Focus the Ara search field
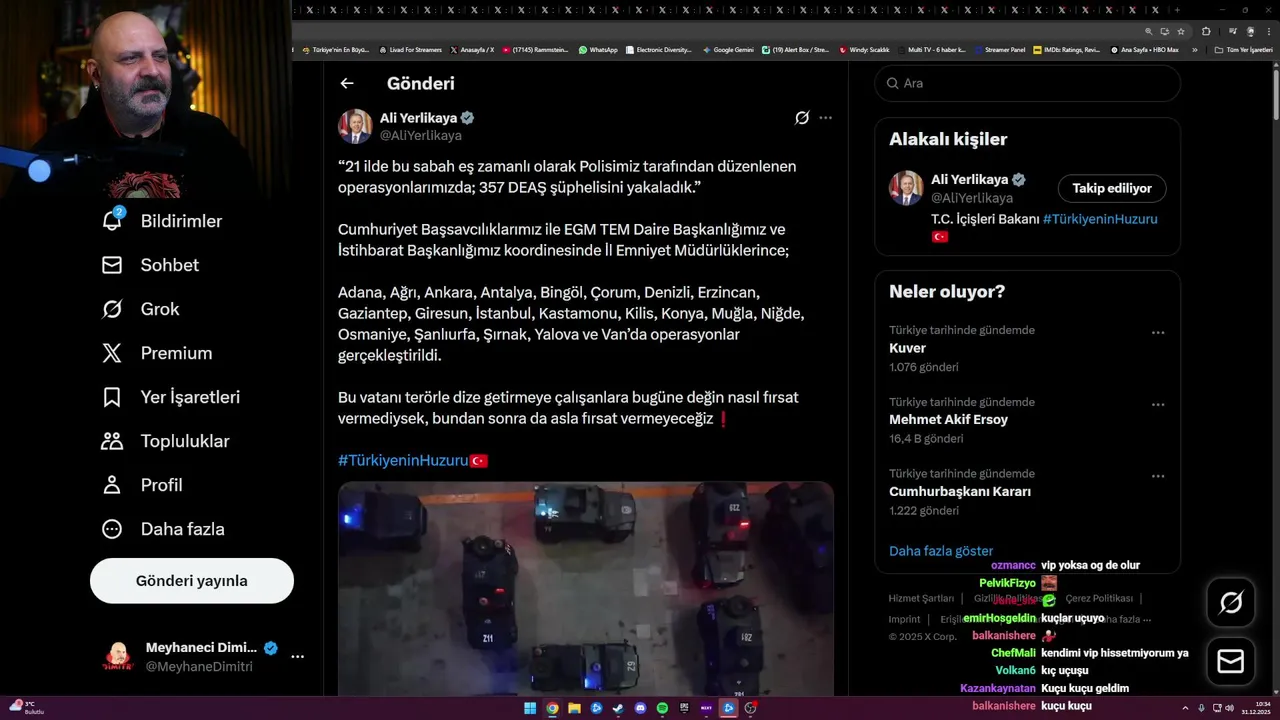 point(1028,83)
